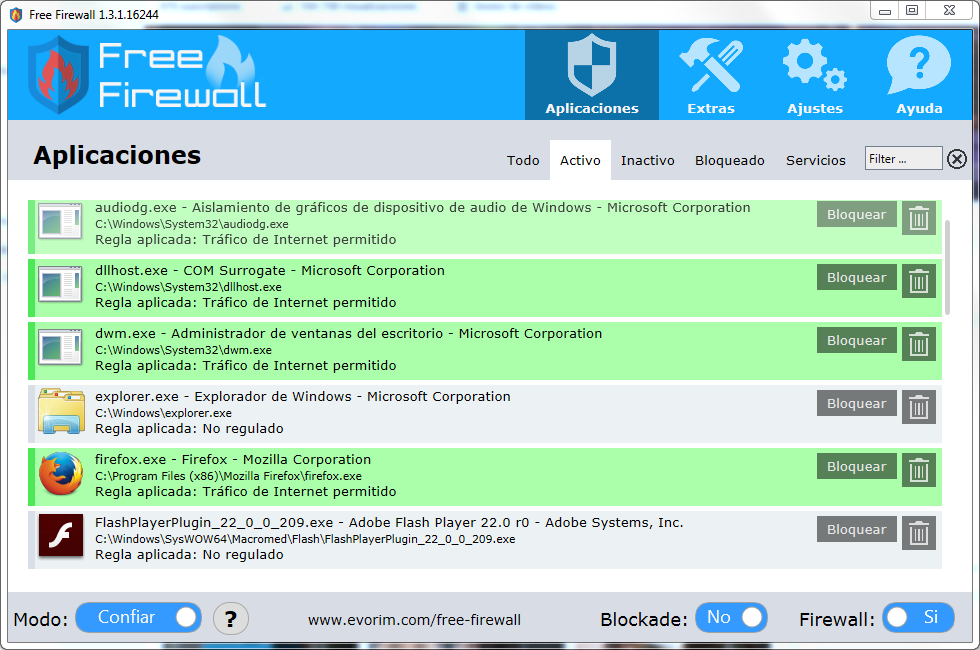Click path C:\Windows\System32\dllhost.exe
980x650 pixels.
pos(188,287)
